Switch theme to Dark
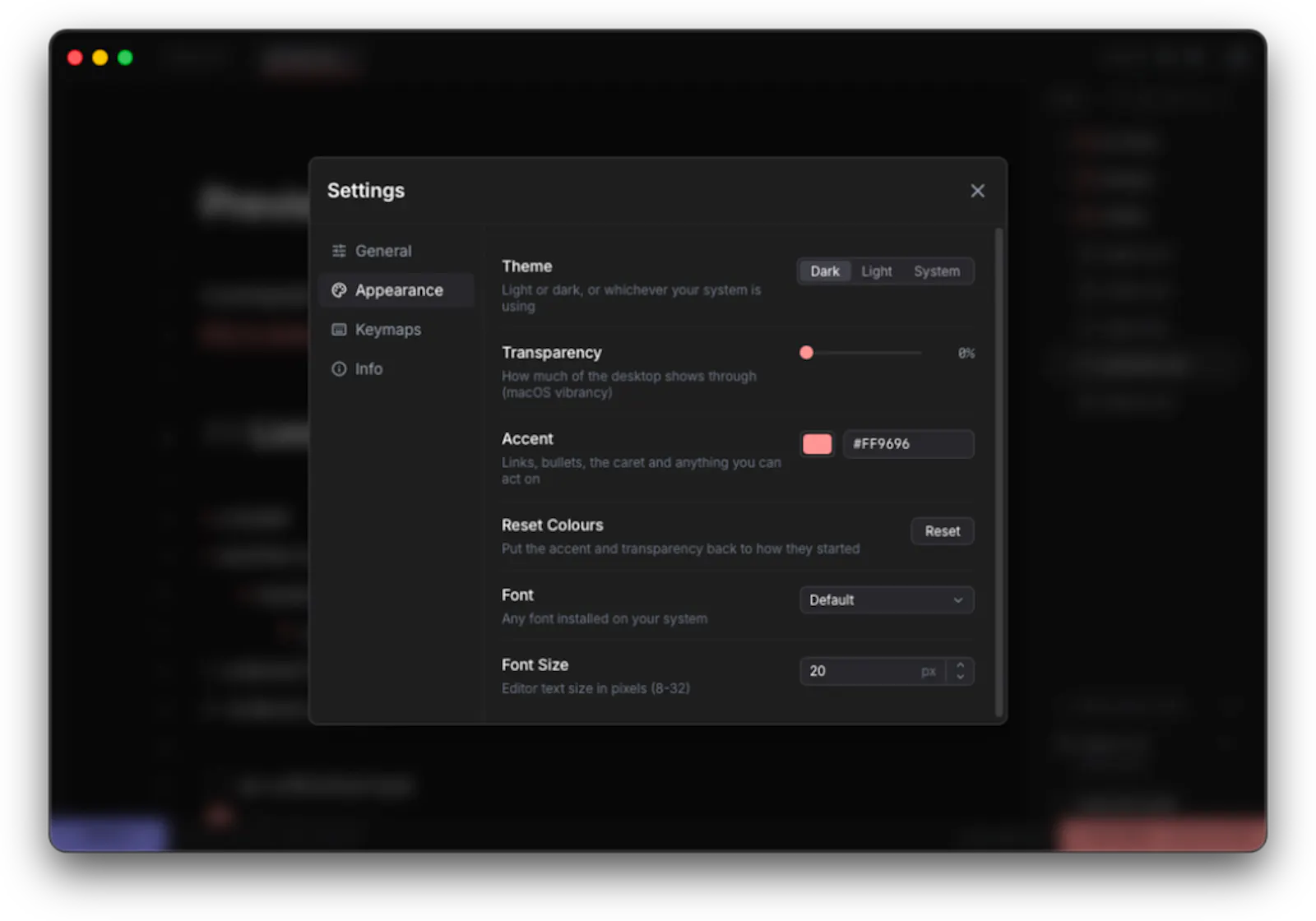Screen dimensions: 1316x921 (x=825, y=271)
